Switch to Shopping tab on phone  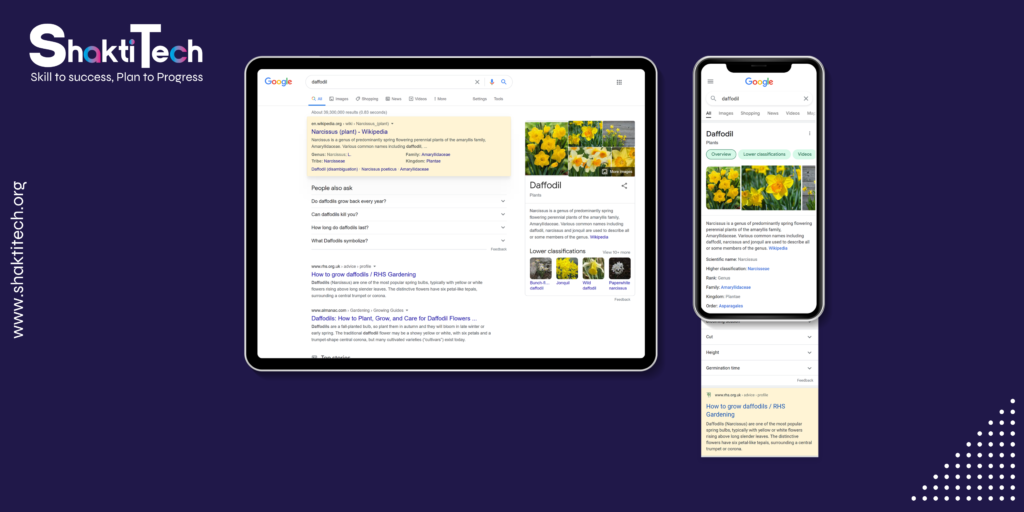tap(750, 113)
